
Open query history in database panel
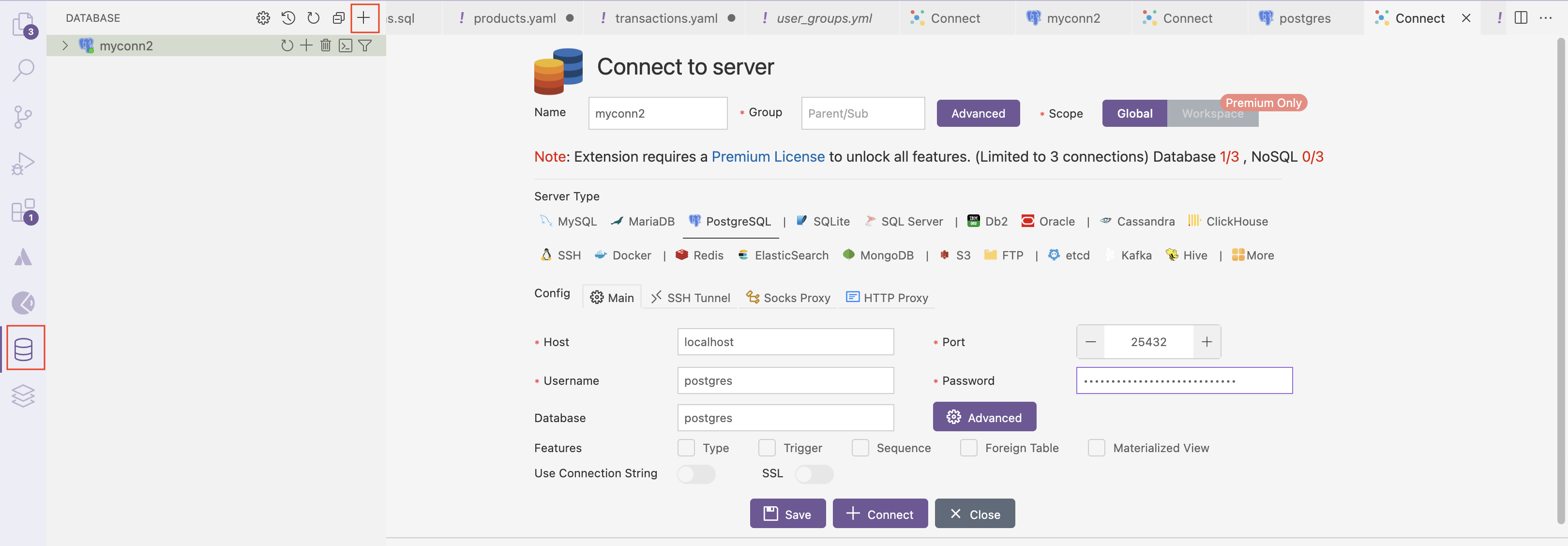[288, 18]
